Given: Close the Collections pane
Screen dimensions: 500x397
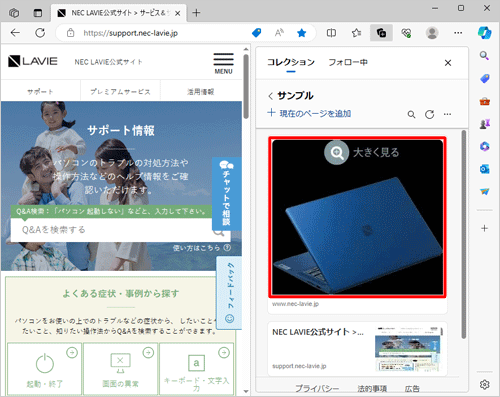Looking at the screenshot, I should pyautogui.click(x=448, y=63).
